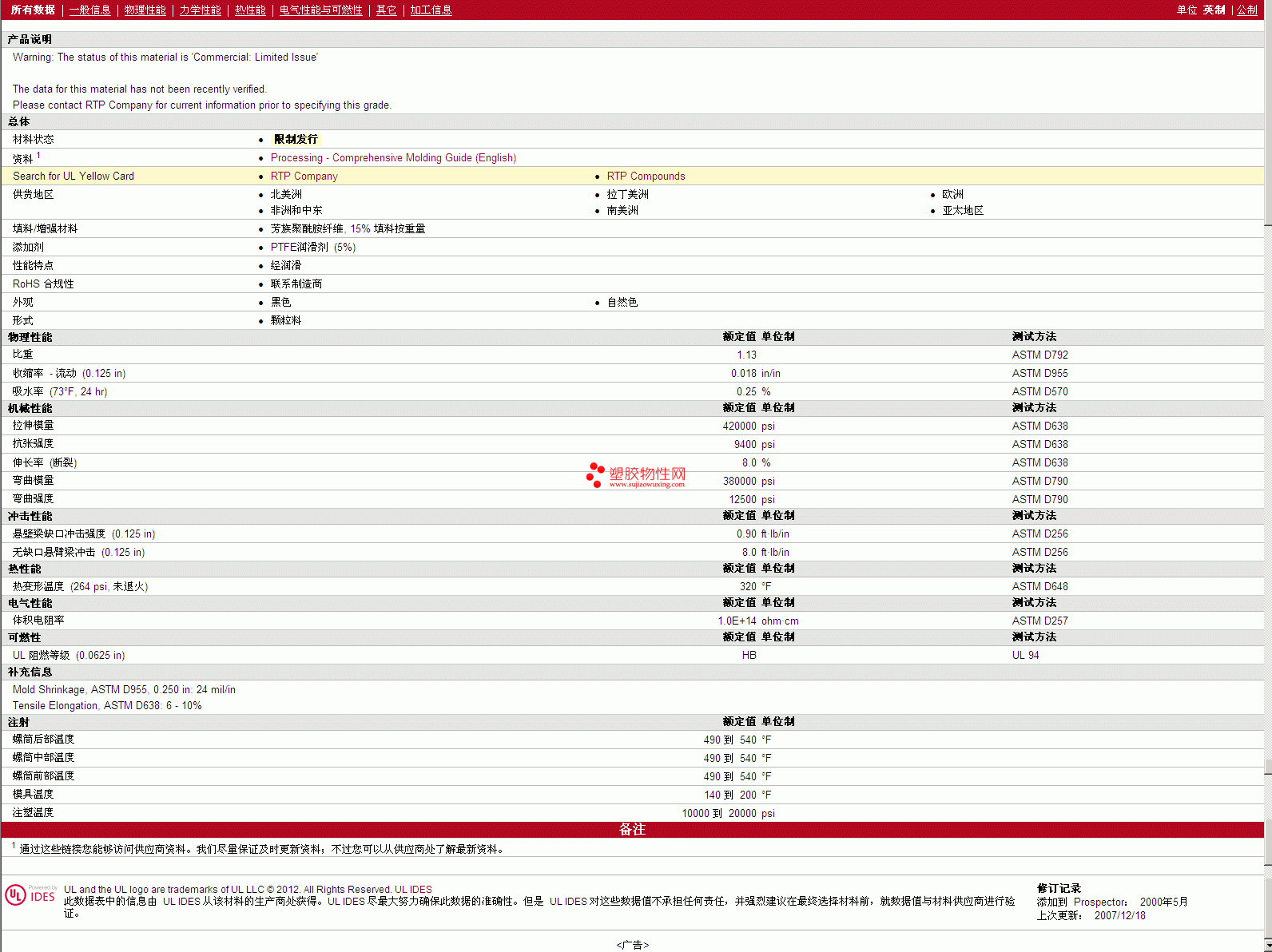Select the 拉伸模量 value 420000

point(739,426)
